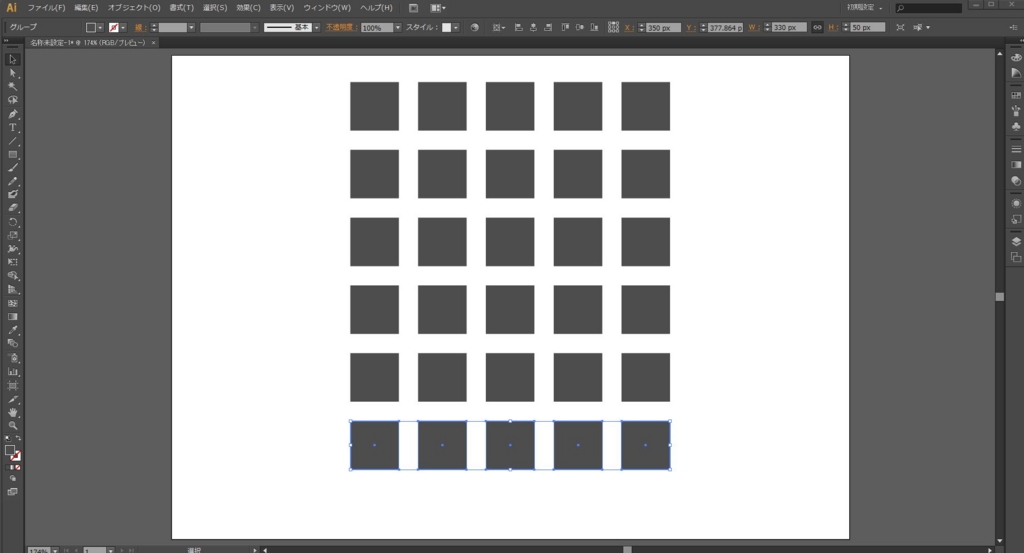Click Isolate Selected Object icon

[901, 27]
